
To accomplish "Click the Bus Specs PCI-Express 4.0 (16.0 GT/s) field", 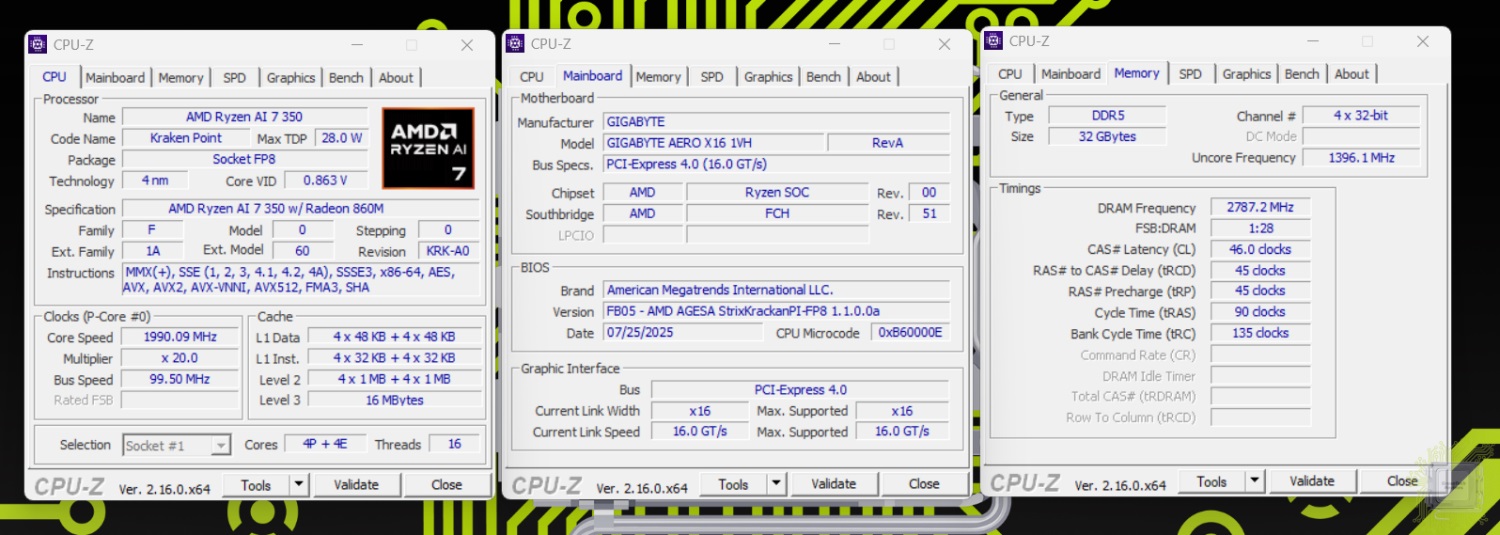I will tap(776, 164).
